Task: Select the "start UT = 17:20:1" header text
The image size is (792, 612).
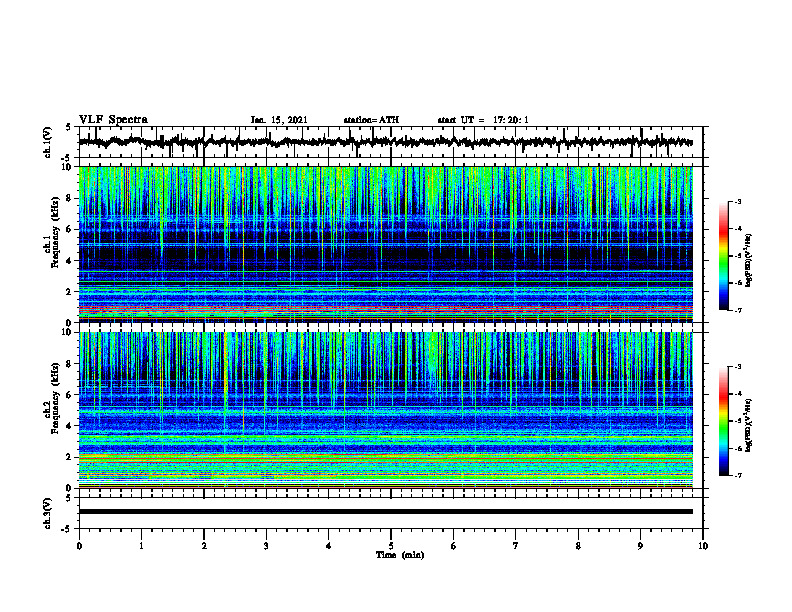Action: point(483,120)
